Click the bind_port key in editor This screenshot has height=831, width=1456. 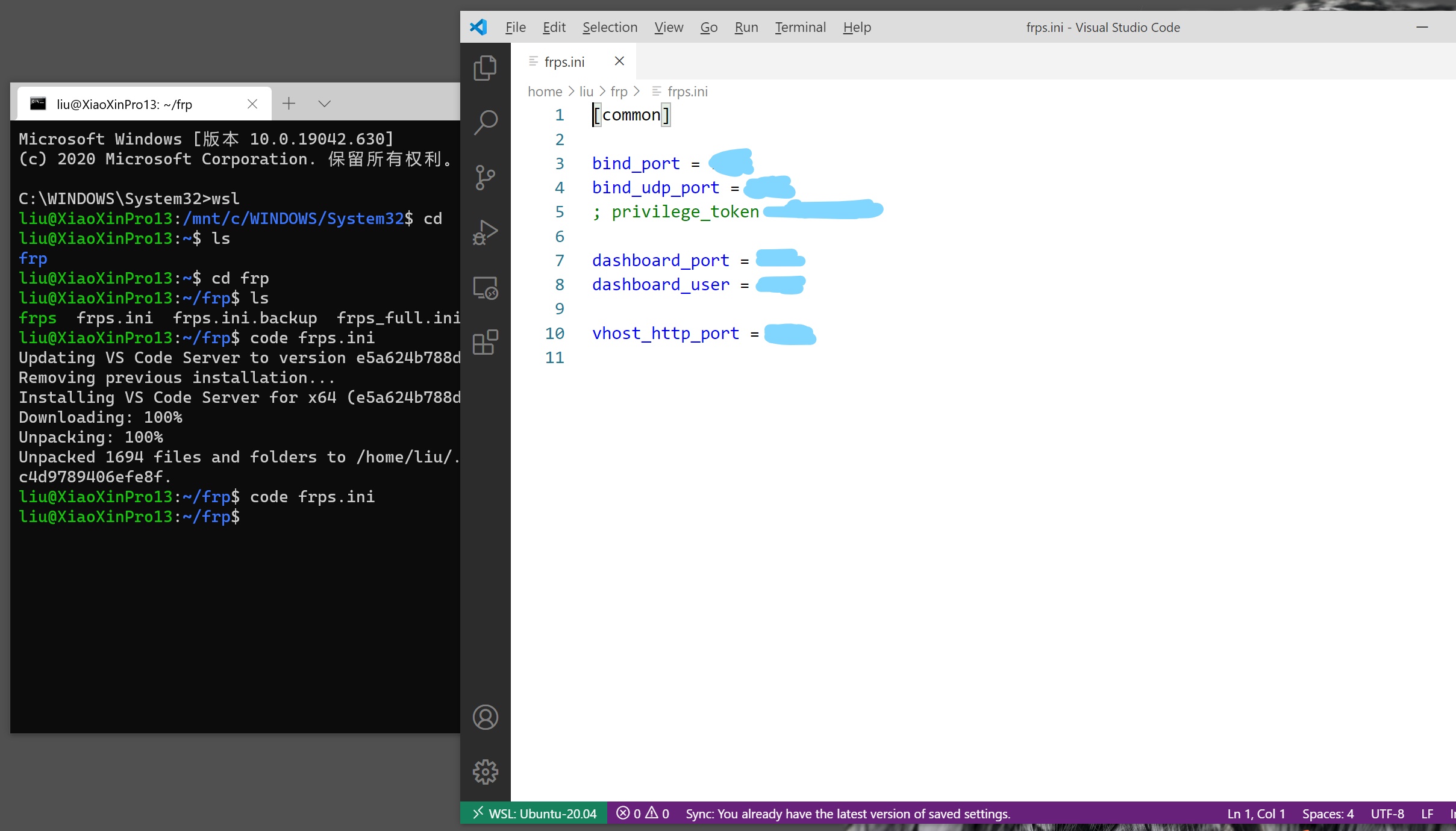pyautogui.click(x=636, y=163)
